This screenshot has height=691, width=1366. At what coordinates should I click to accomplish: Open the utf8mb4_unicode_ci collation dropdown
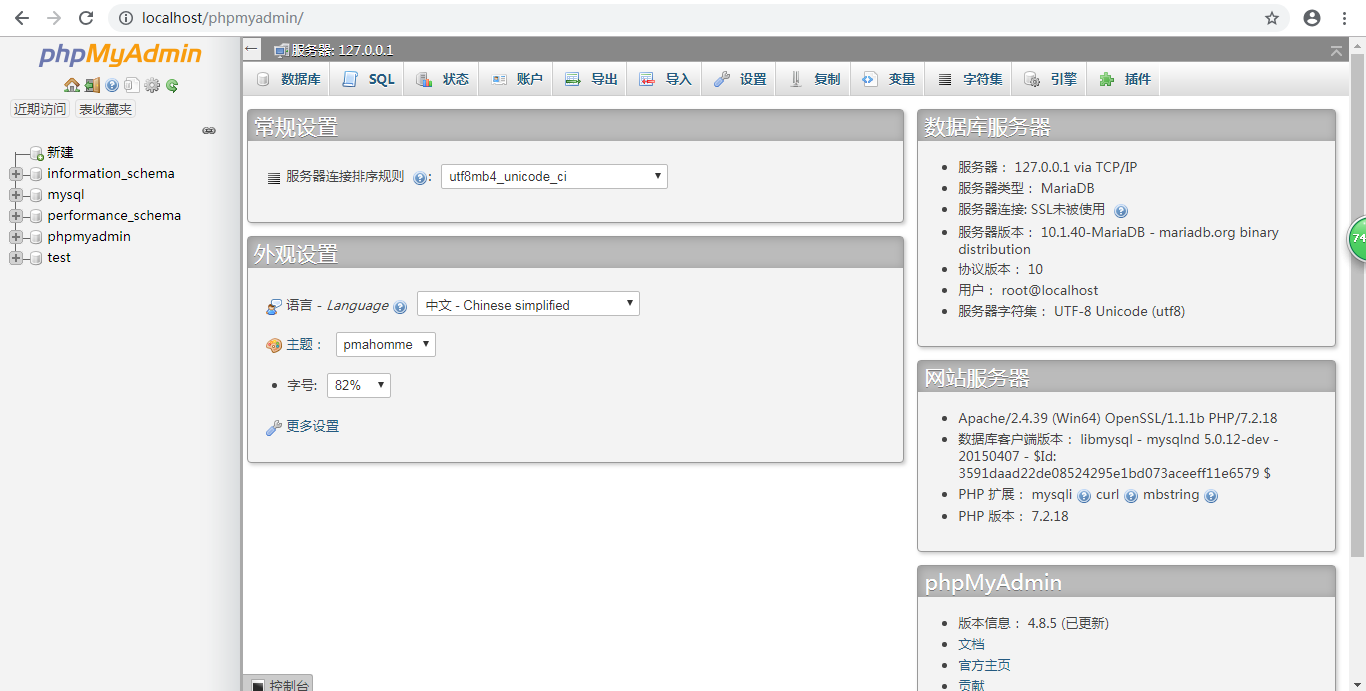(554, 176)
